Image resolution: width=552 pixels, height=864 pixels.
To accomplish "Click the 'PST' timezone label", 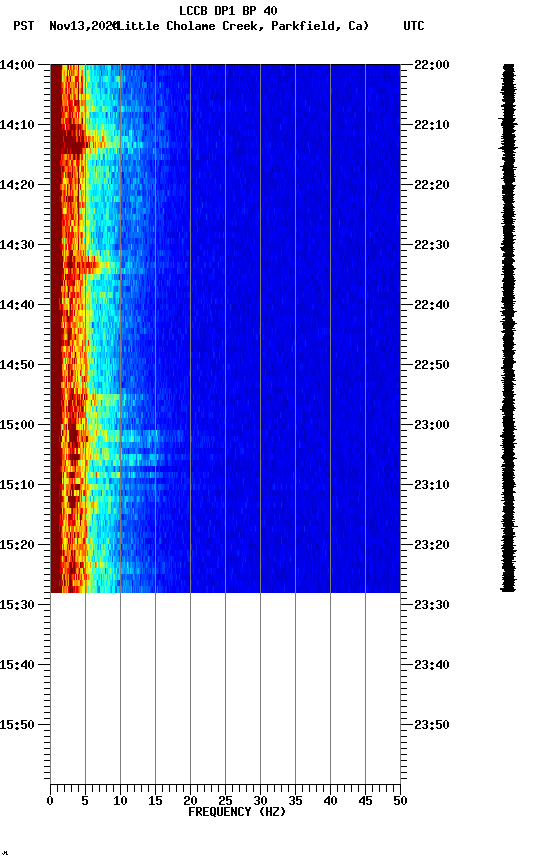I will [24, 26].
